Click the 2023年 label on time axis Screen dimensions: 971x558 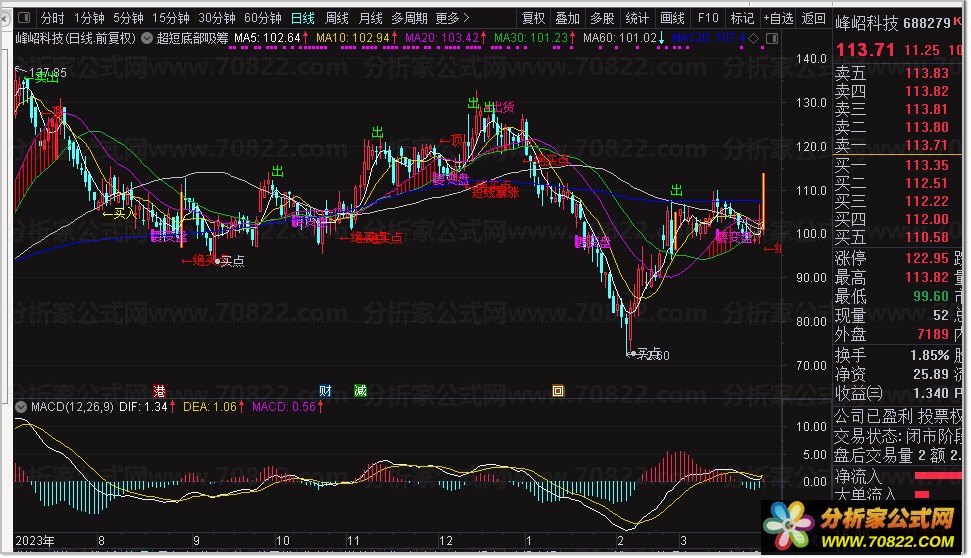click(x=35, y=541)
